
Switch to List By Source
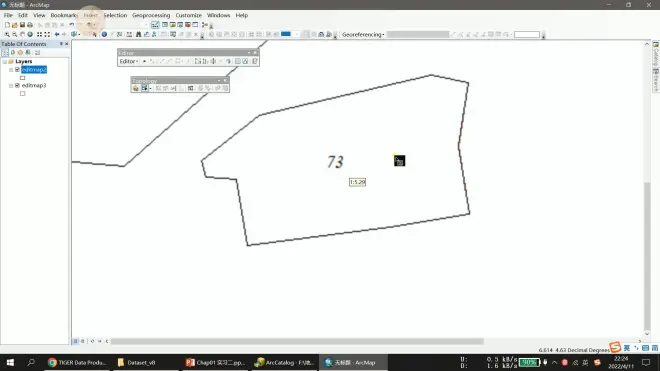(13, 53)
